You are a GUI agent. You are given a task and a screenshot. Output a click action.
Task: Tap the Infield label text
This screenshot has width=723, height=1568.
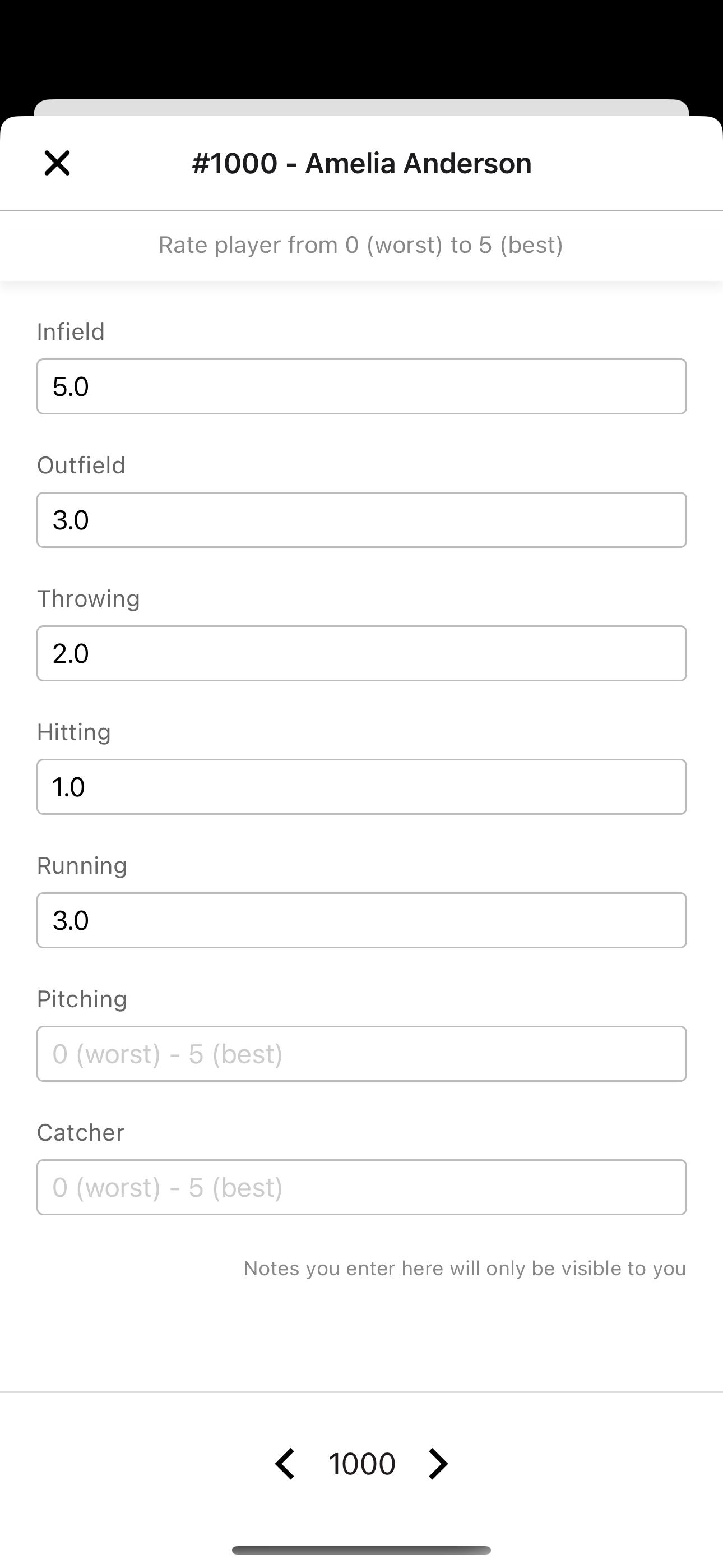click(71, 332)
